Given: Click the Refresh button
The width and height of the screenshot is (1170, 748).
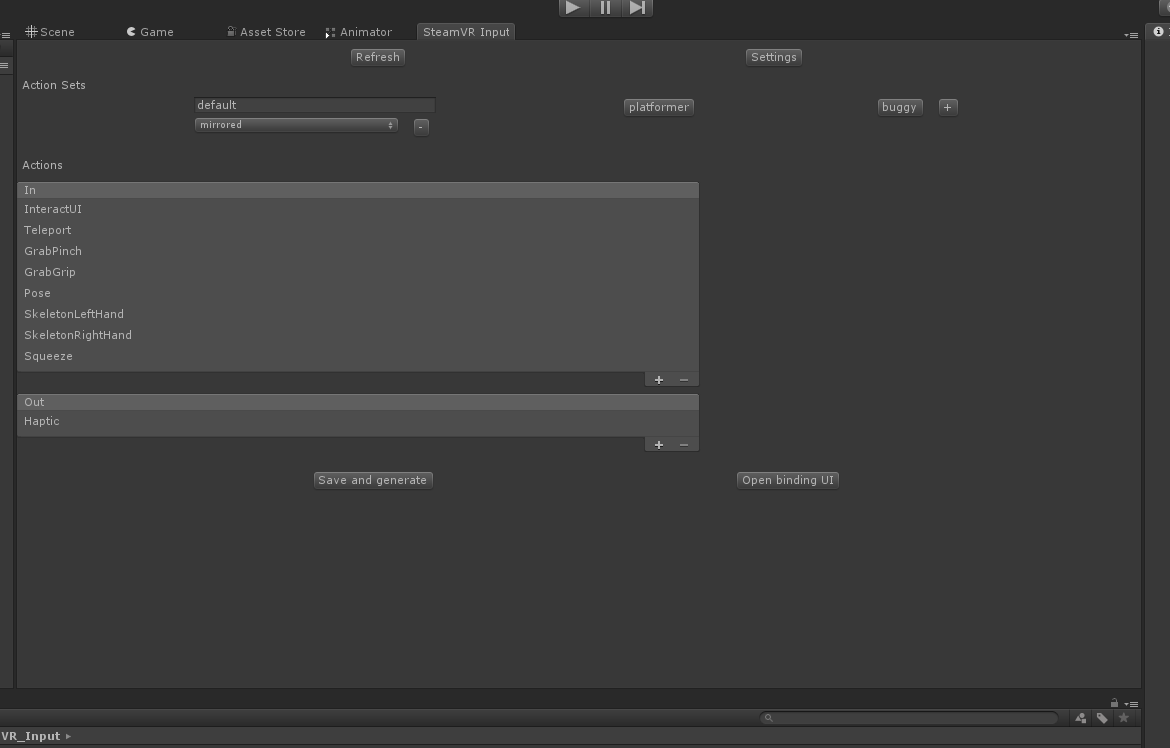Looking at the screenshot, I should click(x=378, y=57).
